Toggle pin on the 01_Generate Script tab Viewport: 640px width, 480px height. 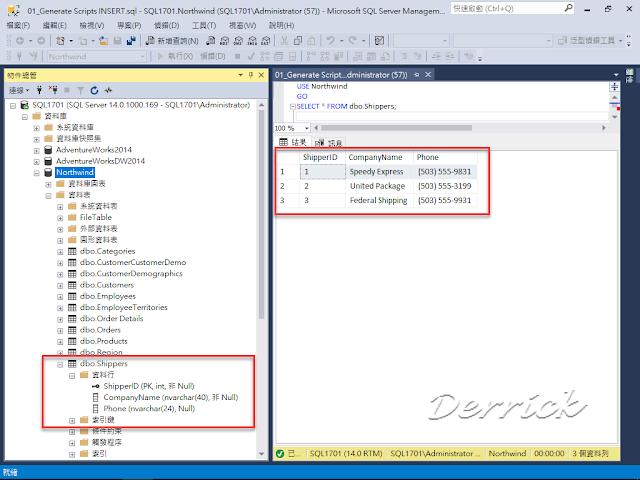[x=416, y=75]
